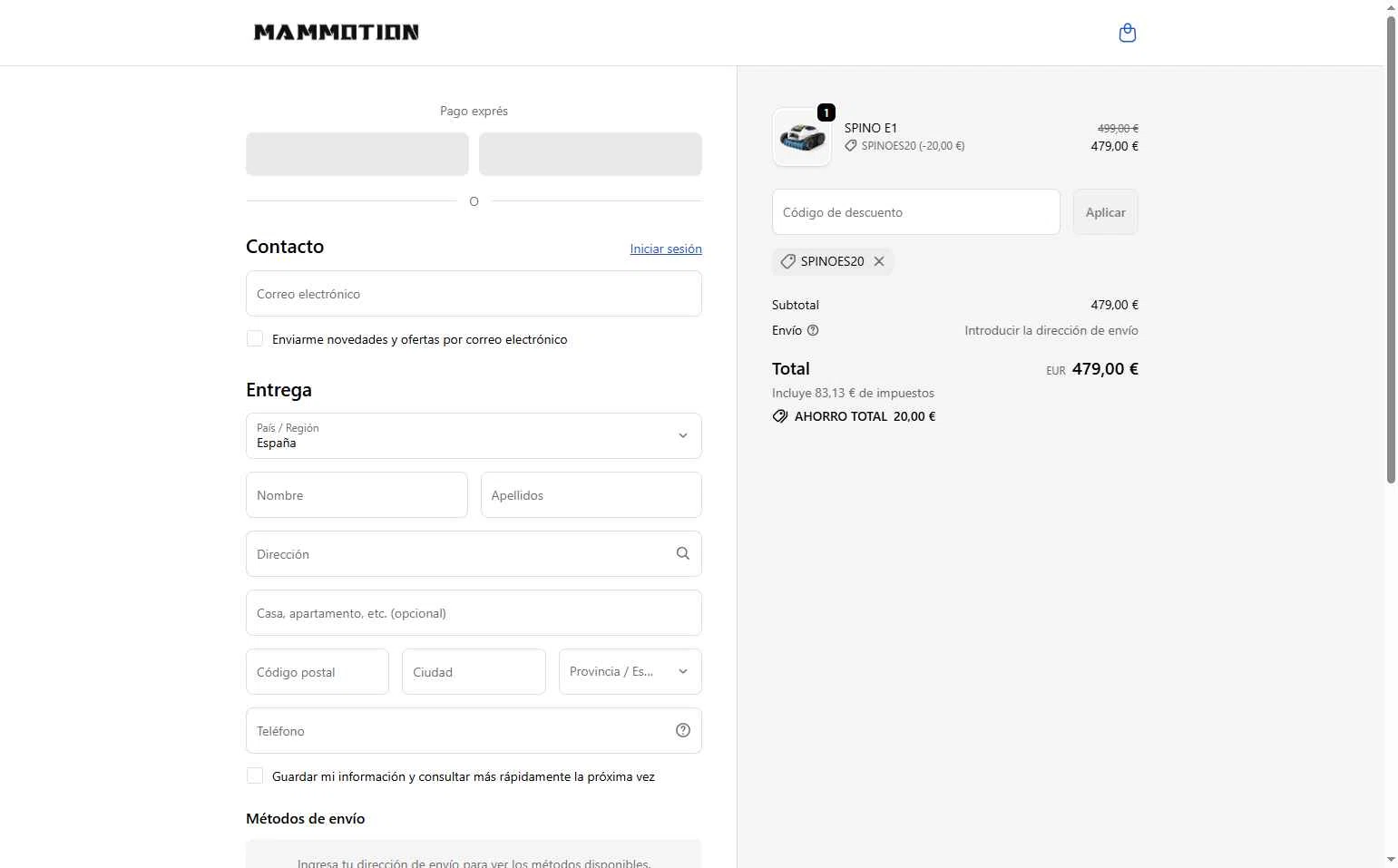Click the page vertical scrollbar
Screen dimensions: 1398x868
[x=1391, y=249]
